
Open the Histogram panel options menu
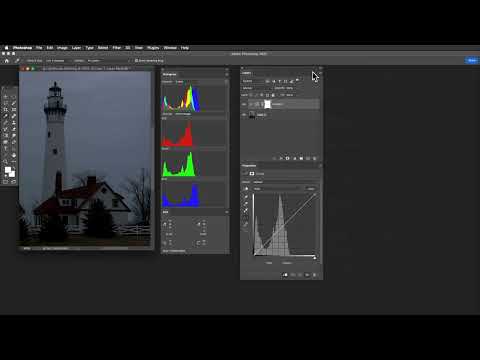(x=227, y=74)
